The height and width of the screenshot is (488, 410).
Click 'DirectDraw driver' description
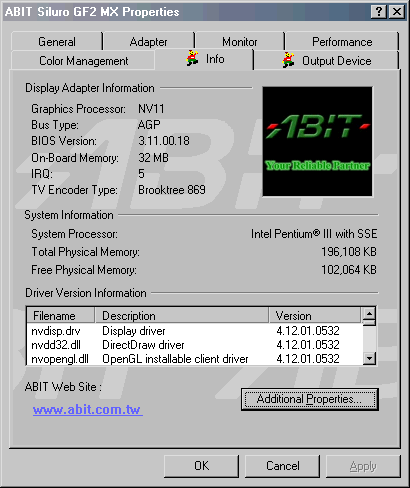143,345
